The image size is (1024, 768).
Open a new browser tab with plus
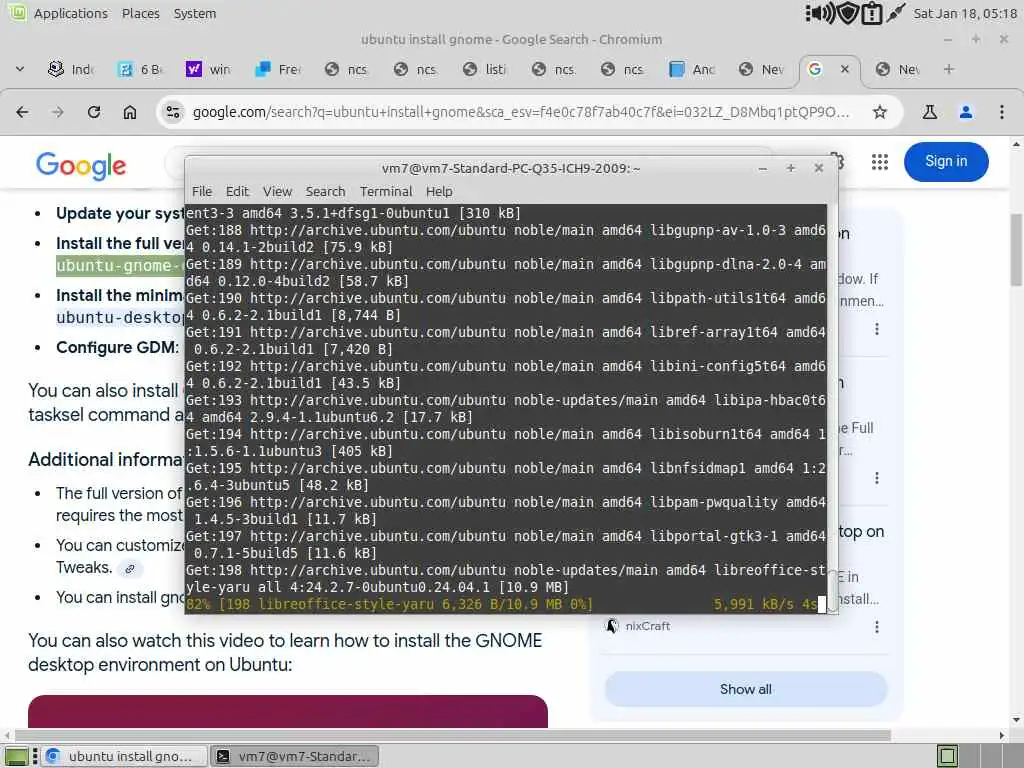(949, 69)
